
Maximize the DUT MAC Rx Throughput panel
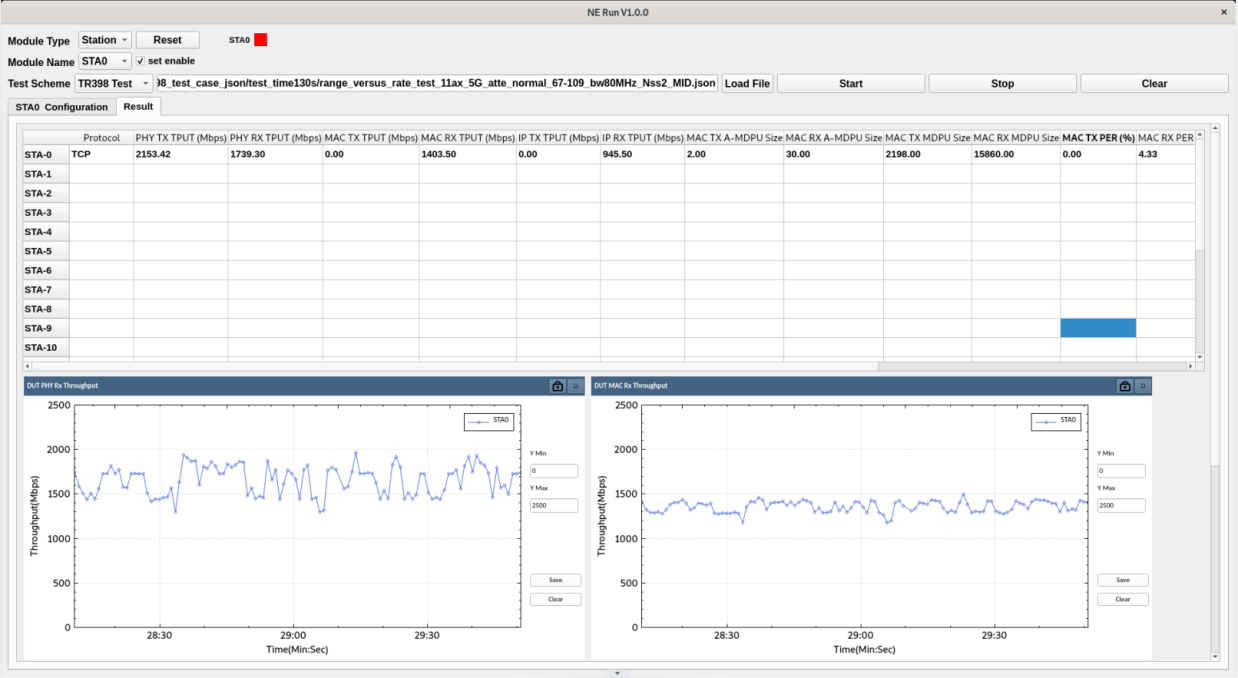1143,386
